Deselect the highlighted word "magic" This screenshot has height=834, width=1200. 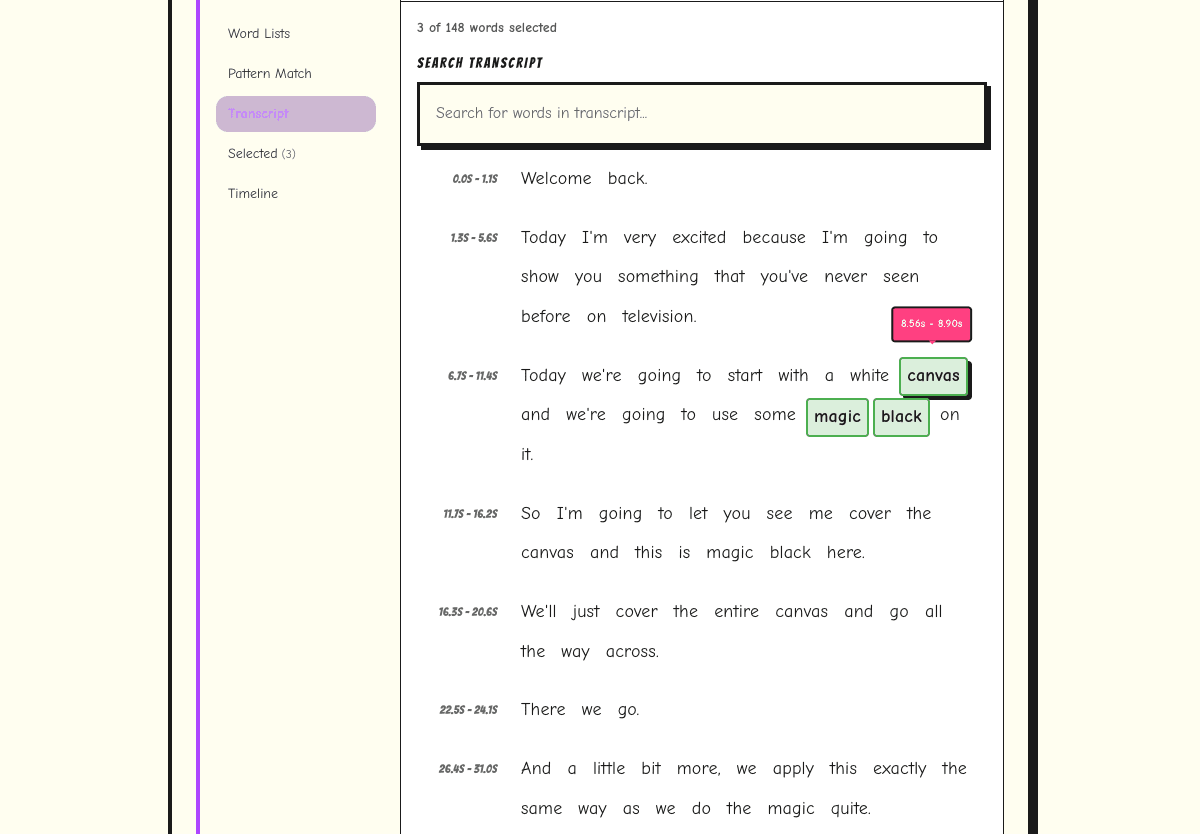[837, 417]
